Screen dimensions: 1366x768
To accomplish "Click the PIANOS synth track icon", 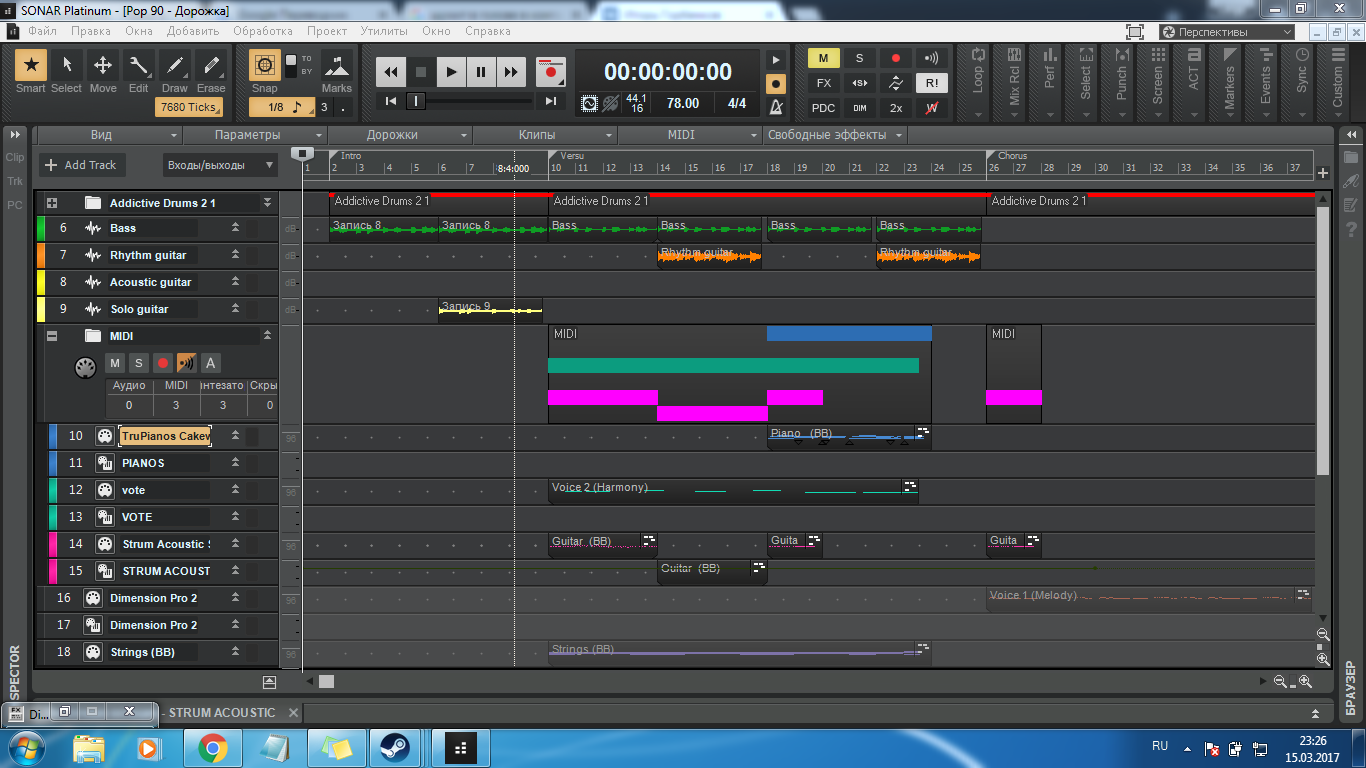I will (104, 463).
